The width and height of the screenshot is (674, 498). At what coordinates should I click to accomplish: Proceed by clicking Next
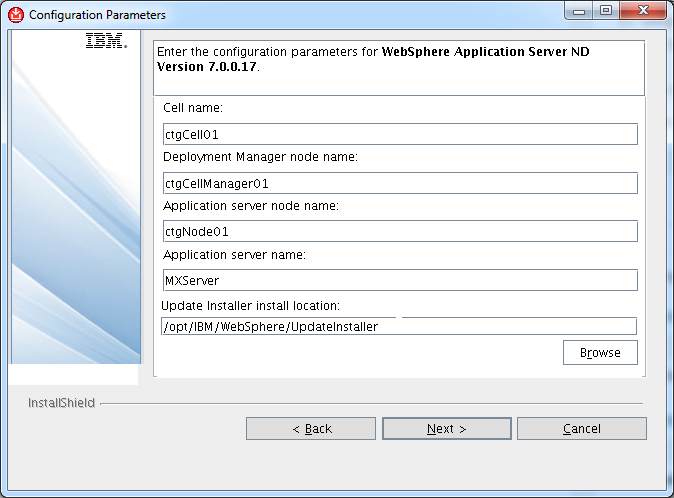[447, 429]
